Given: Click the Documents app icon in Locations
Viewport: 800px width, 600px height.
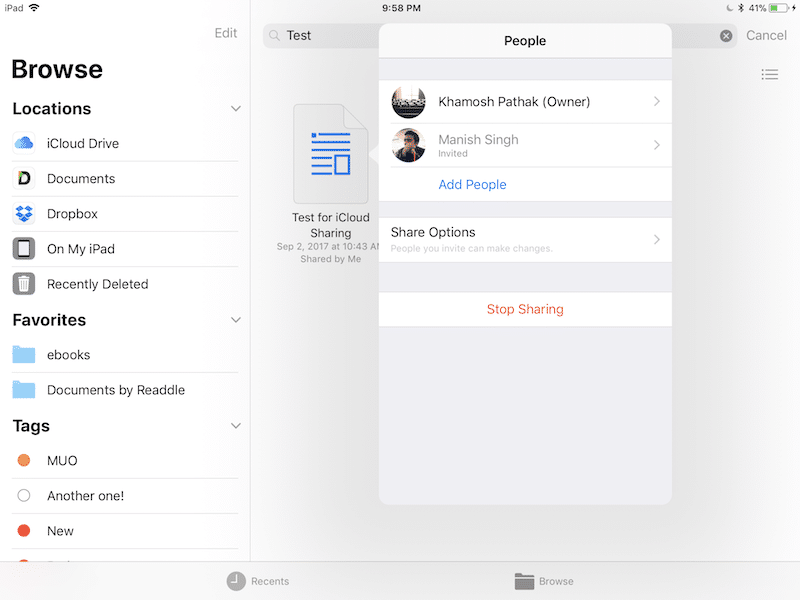Looking at the screenshot, I should tap(24, 179).
